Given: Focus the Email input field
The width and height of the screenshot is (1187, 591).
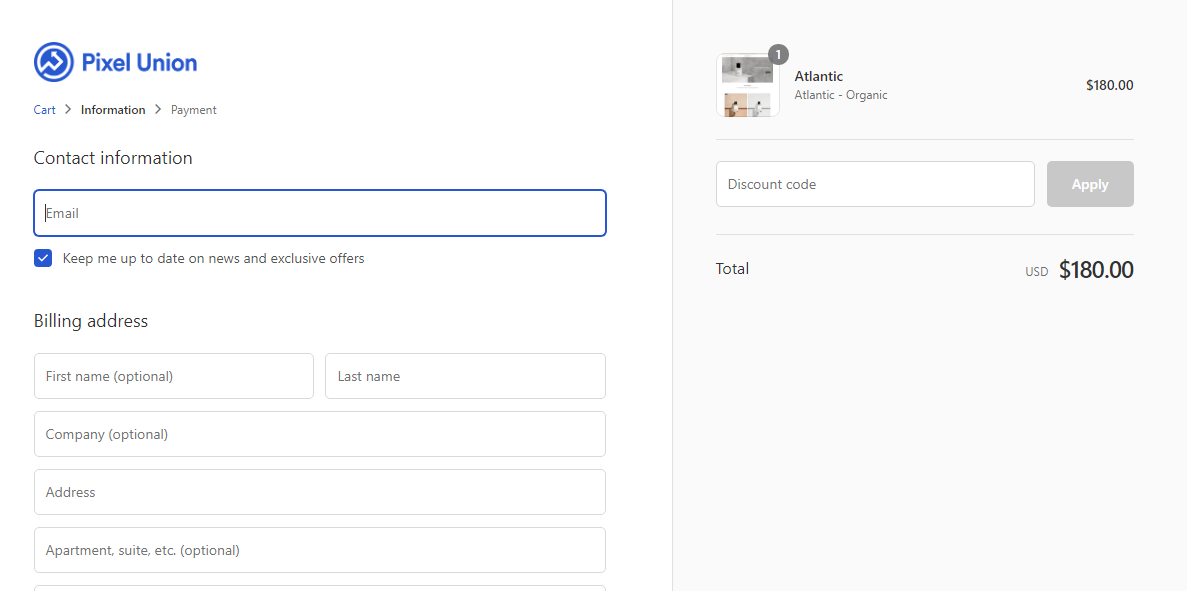Looking at the screenshot, I should pyautogui.click(x=320, y=213).
